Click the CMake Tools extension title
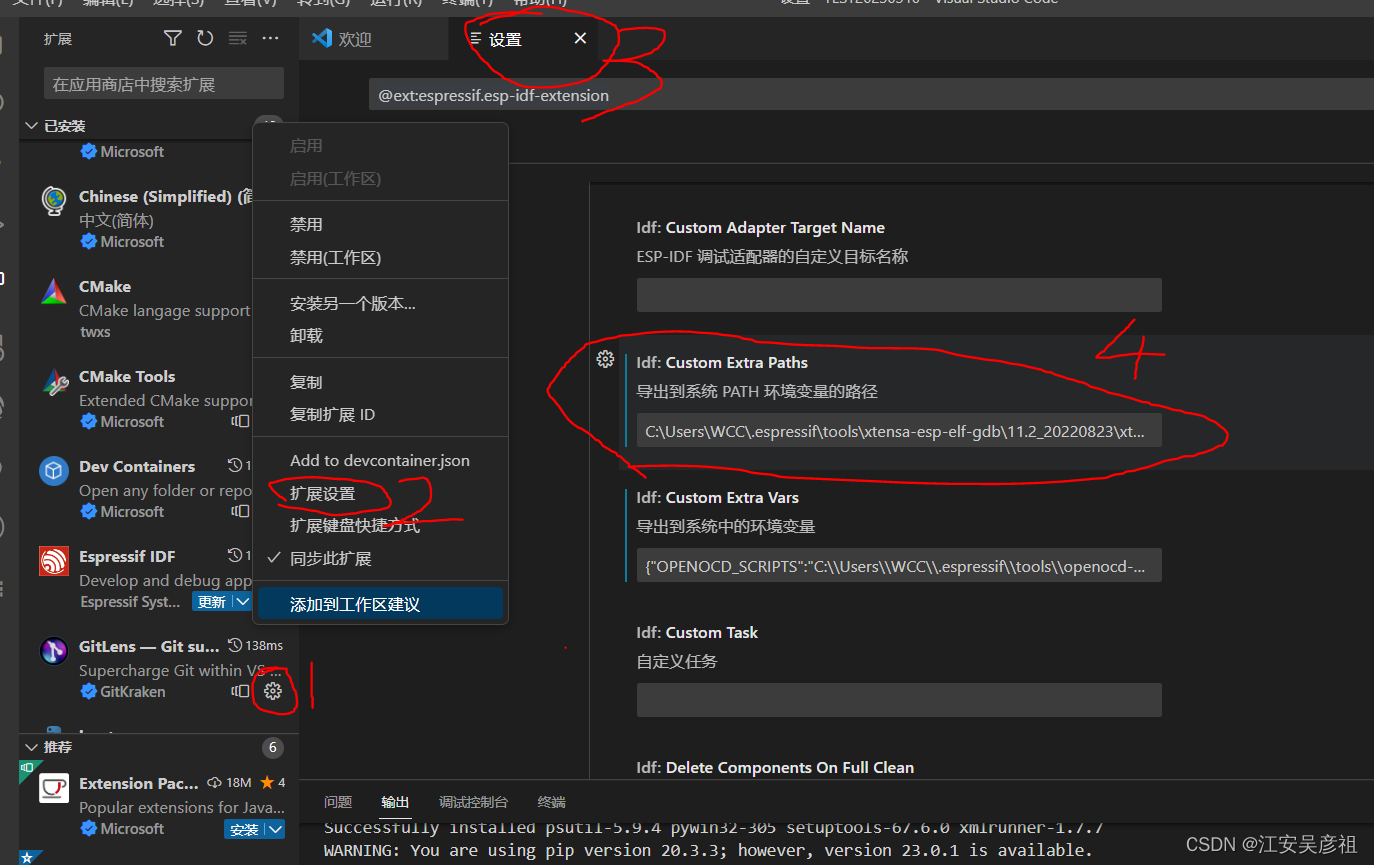1374x865 pixels. click(127, 376)
